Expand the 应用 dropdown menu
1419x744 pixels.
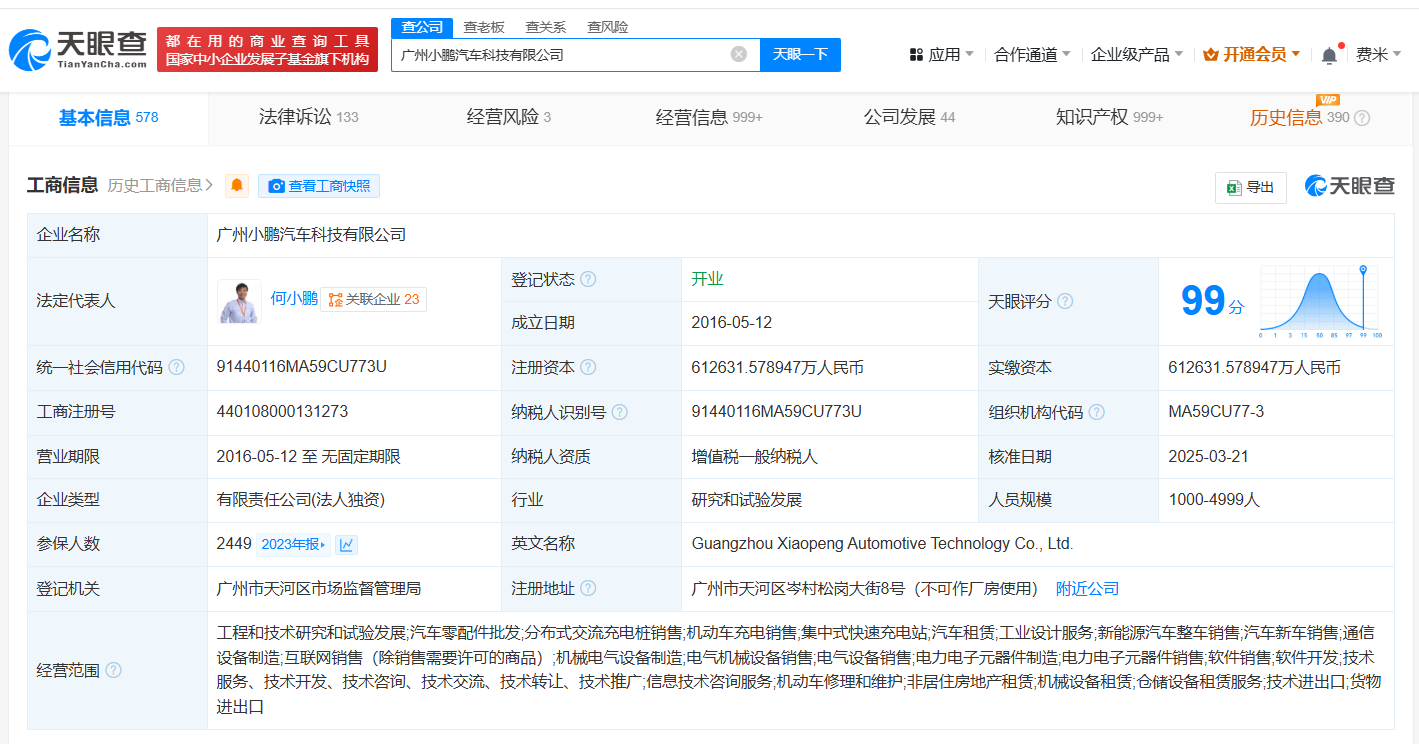[x=941, y=54]
